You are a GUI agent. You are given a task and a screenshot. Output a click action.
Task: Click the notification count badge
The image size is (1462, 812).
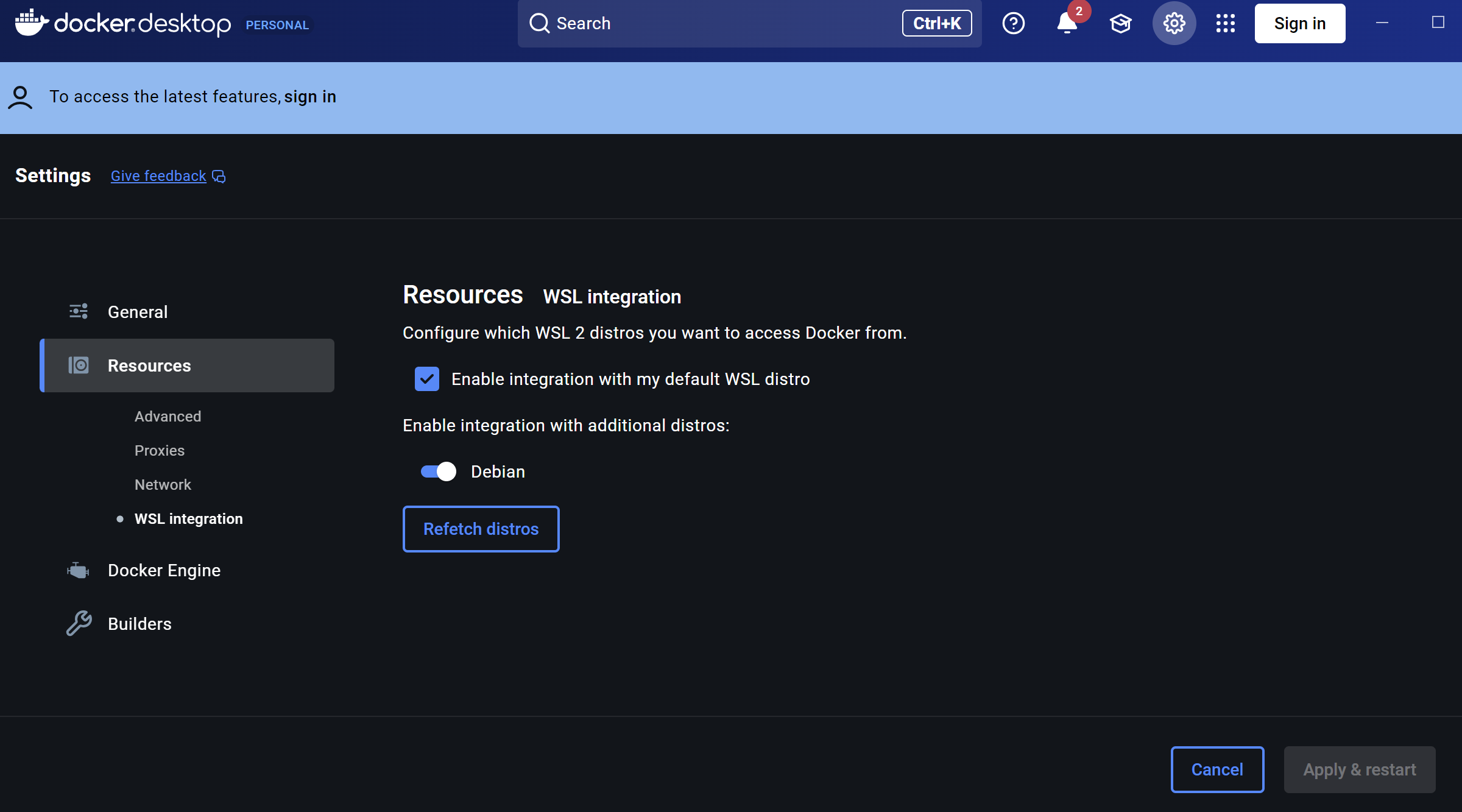tap(1079, 12)
